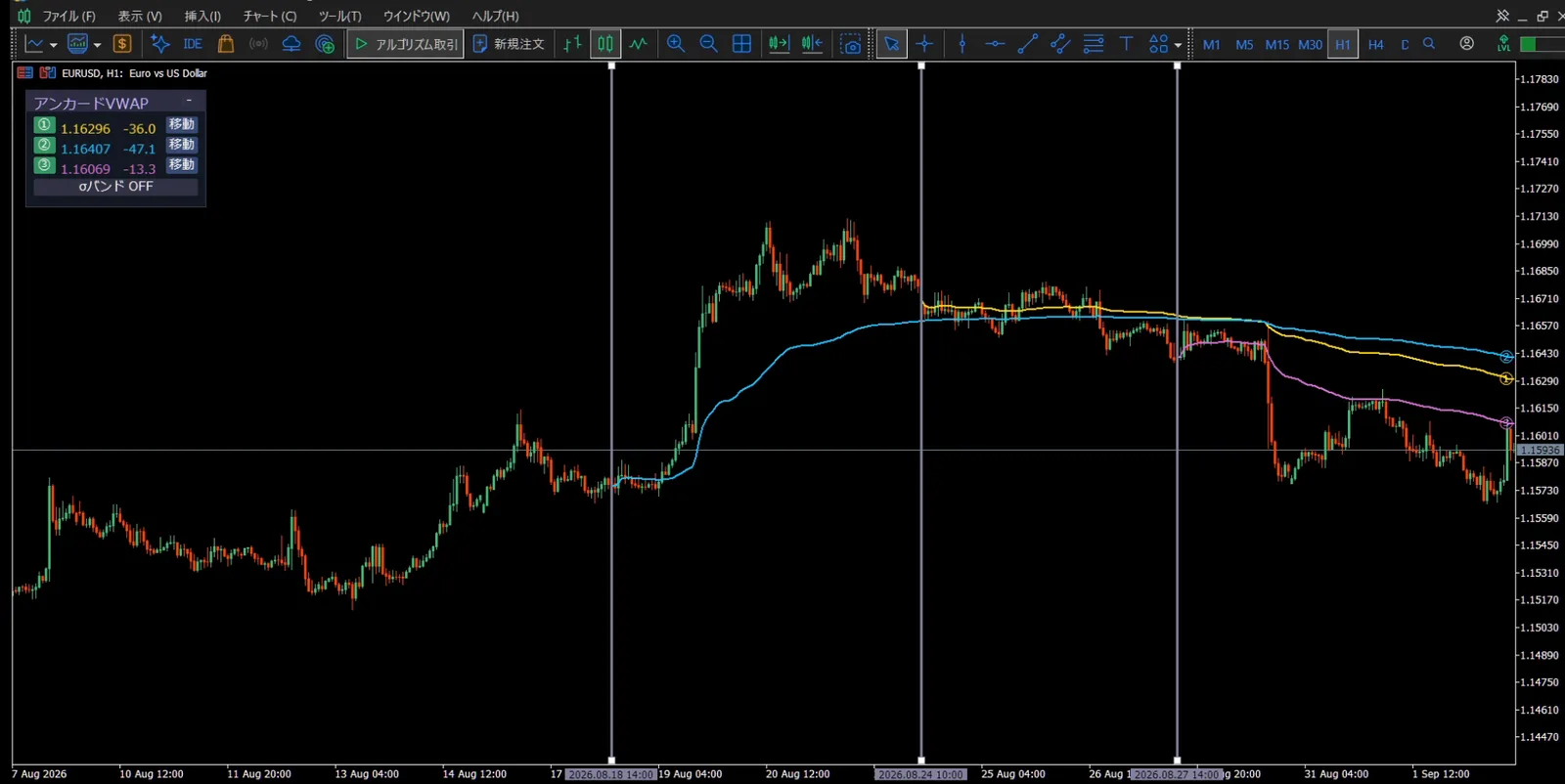Screen dimensions: 1565x784
Task: Open the ツール(T) menu
Action: pos(339,16)
